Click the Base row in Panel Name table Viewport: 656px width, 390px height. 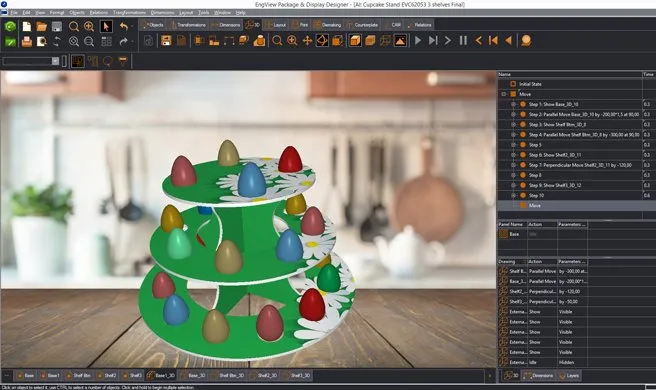[514, 234]
